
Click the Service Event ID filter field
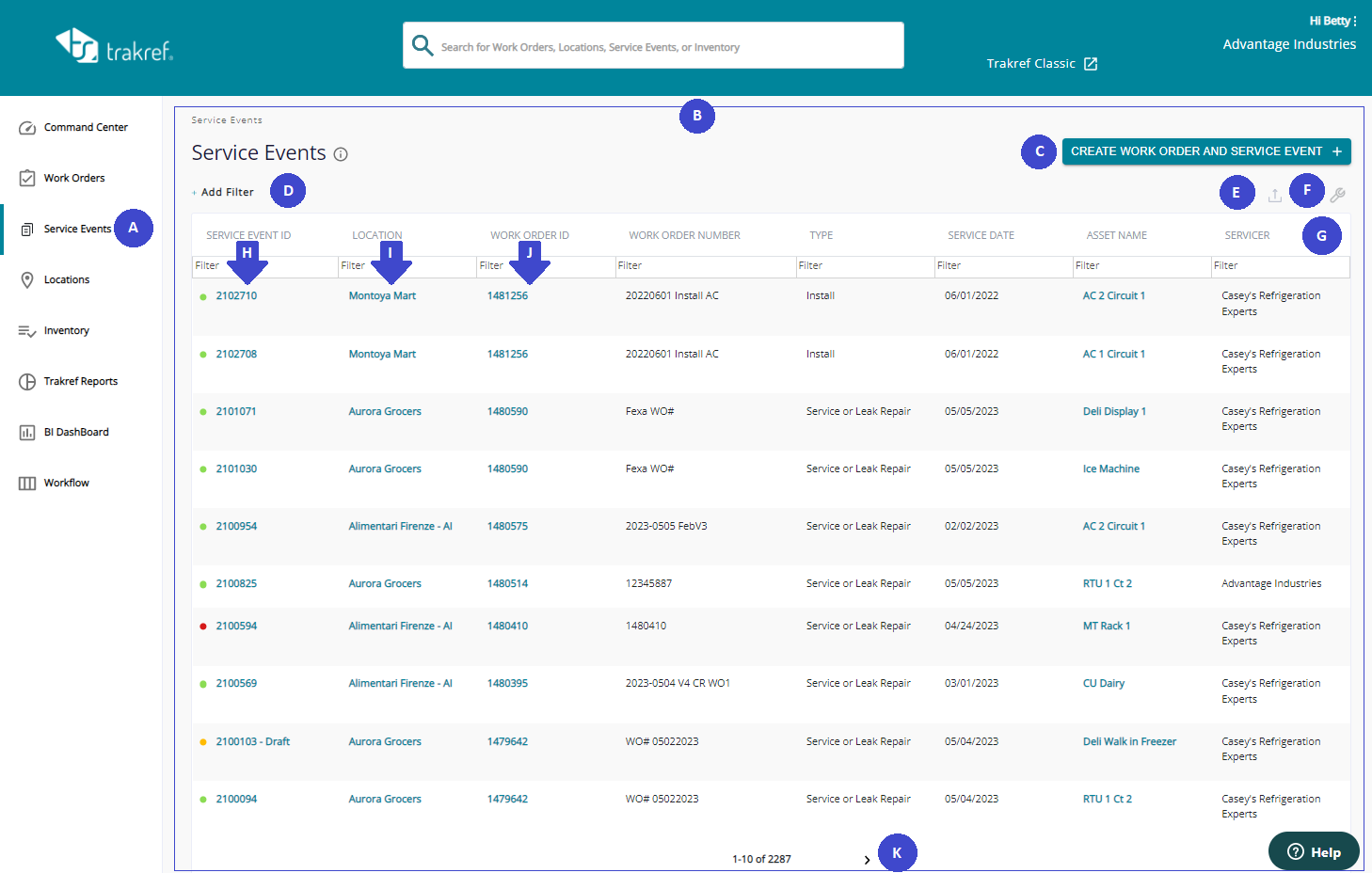point(264,266)
